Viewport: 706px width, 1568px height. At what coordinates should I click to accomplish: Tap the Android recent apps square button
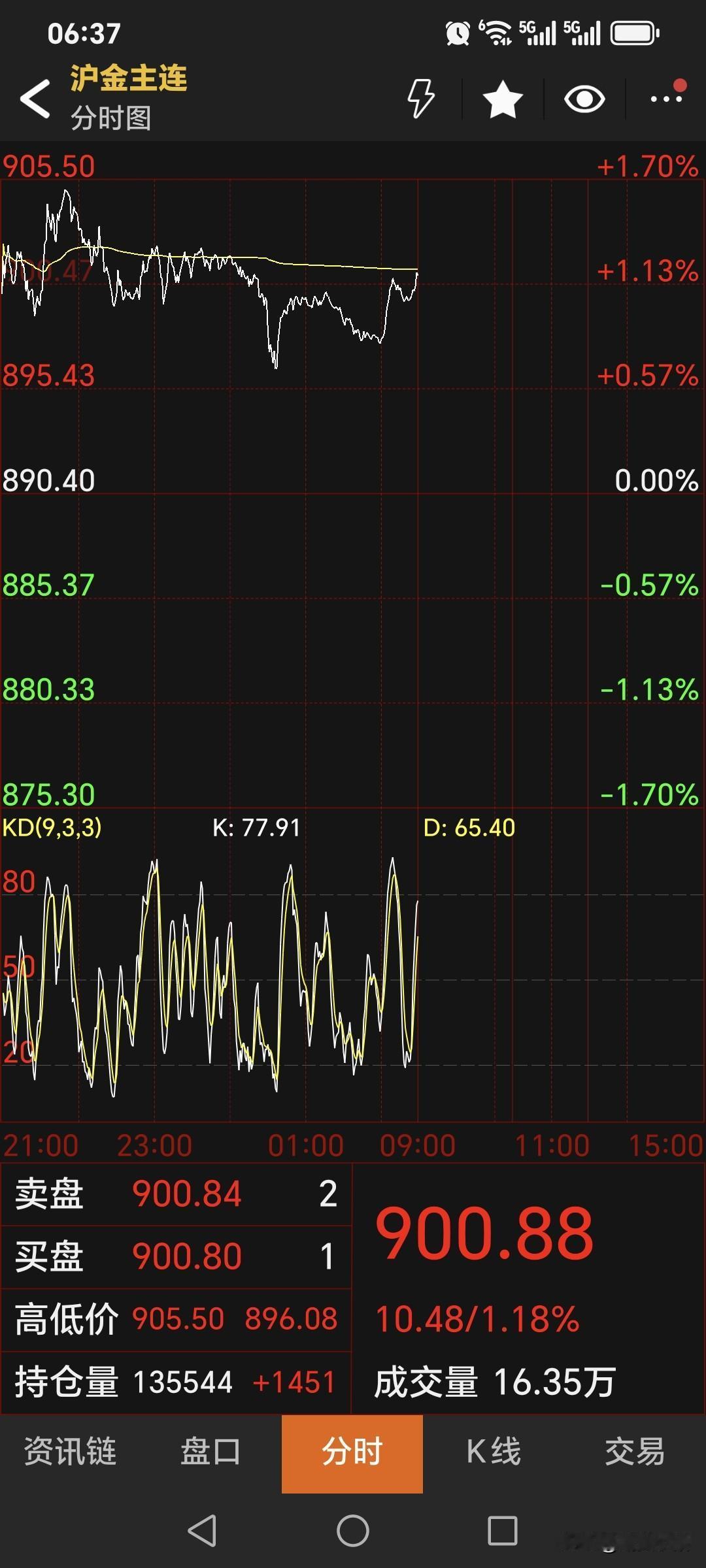[x=503, y=1531]
